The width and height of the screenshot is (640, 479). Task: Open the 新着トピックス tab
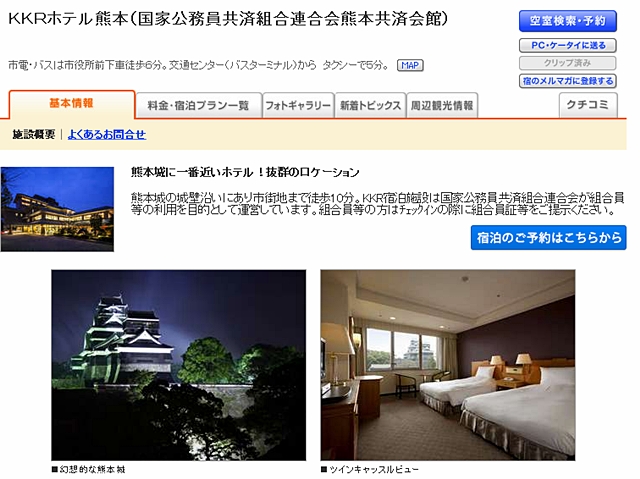pyautogui.click(x=370, y=106)
